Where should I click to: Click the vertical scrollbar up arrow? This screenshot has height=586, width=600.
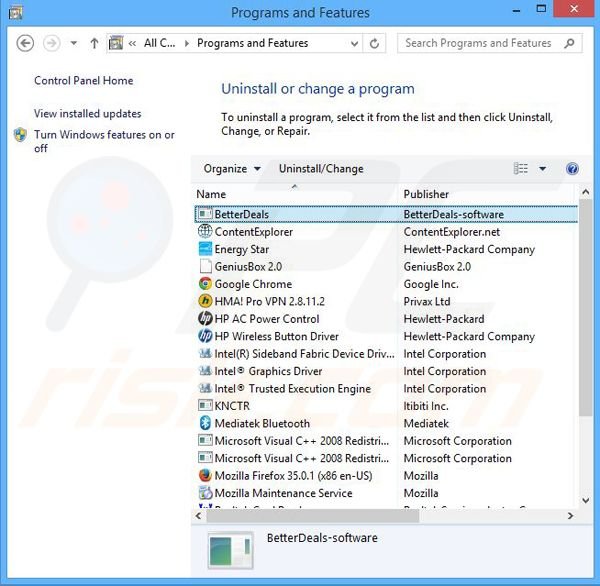click(585, 192)
